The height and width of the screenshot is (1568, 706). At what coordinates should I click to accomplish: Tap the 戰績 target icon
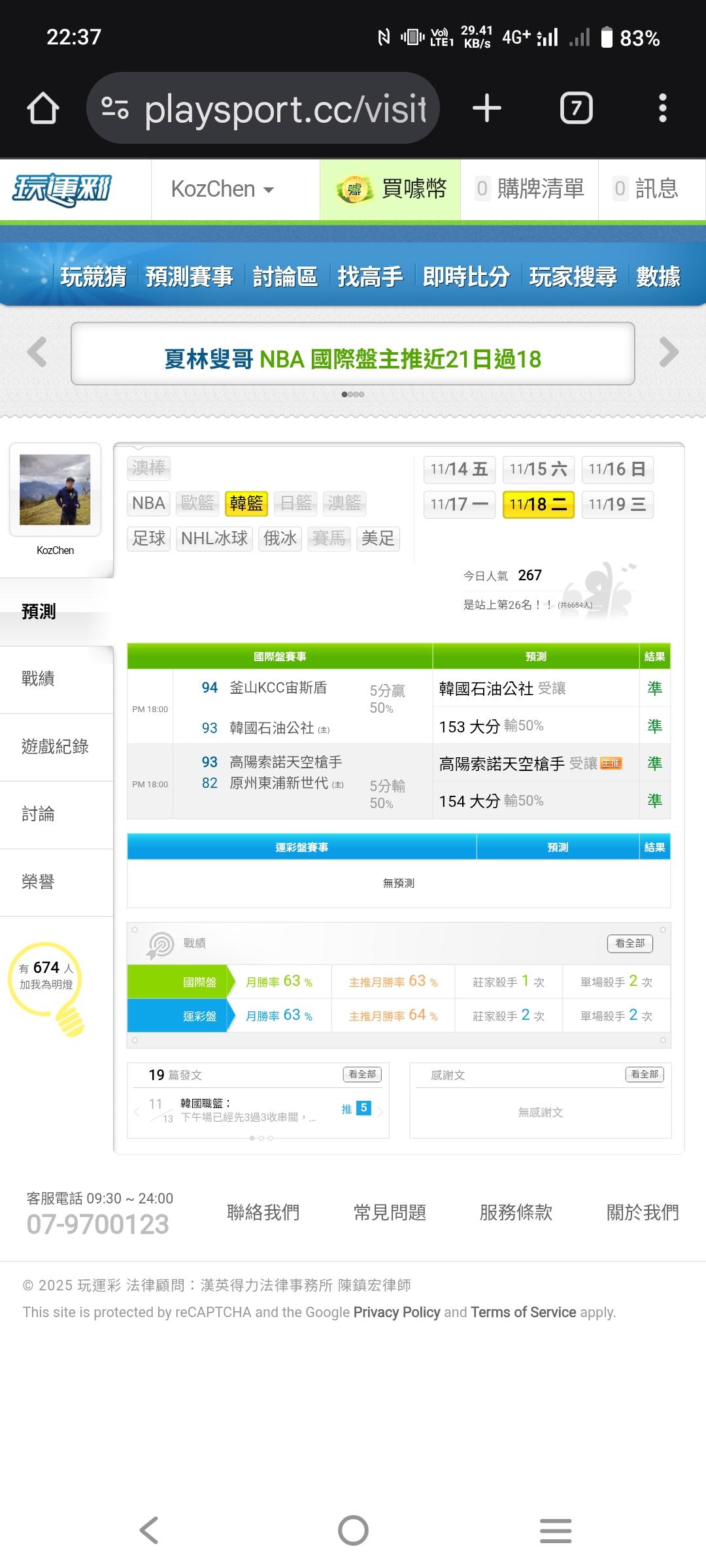[160, 945]
